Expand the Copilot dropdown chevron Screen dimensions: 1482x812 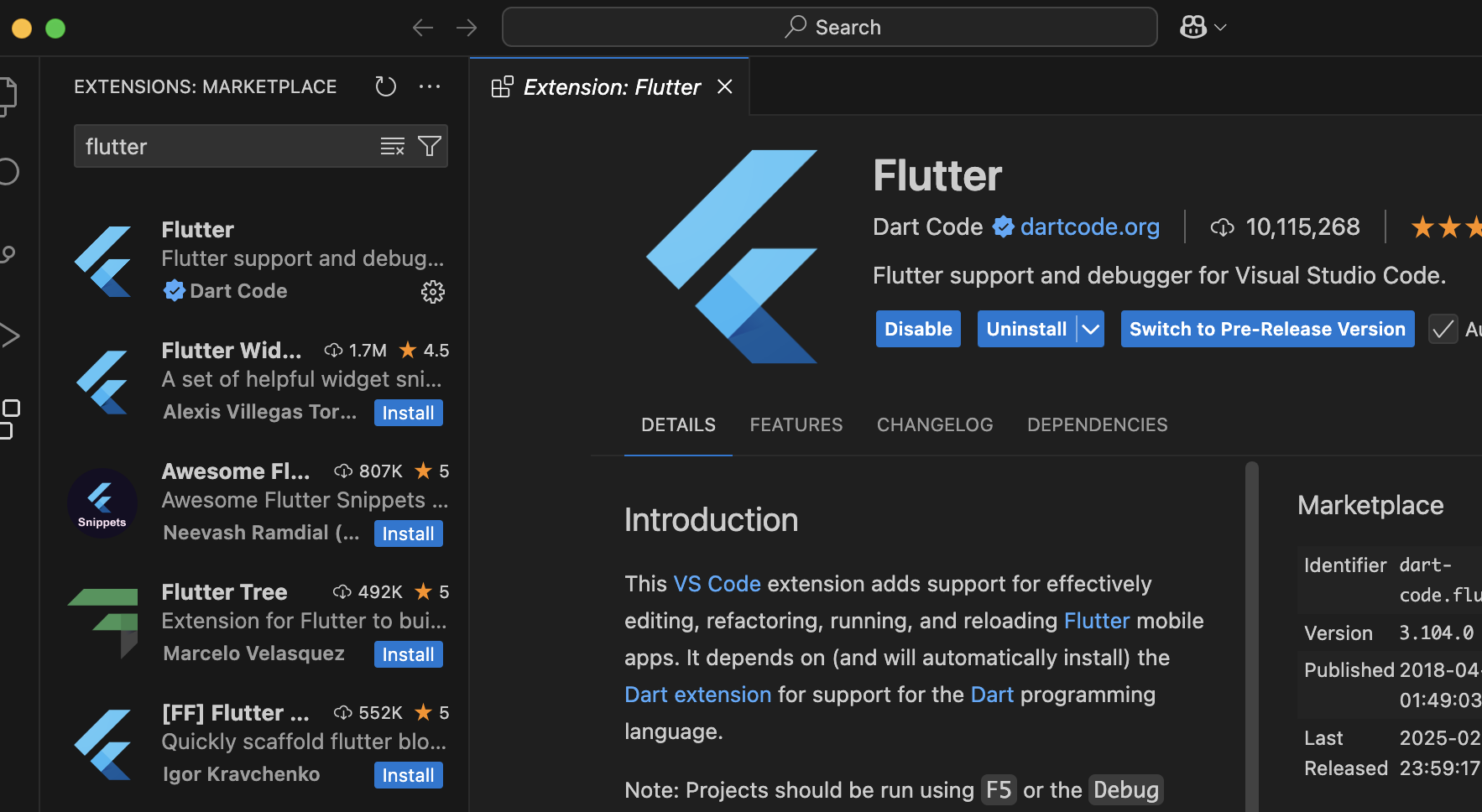[1221, 28]
